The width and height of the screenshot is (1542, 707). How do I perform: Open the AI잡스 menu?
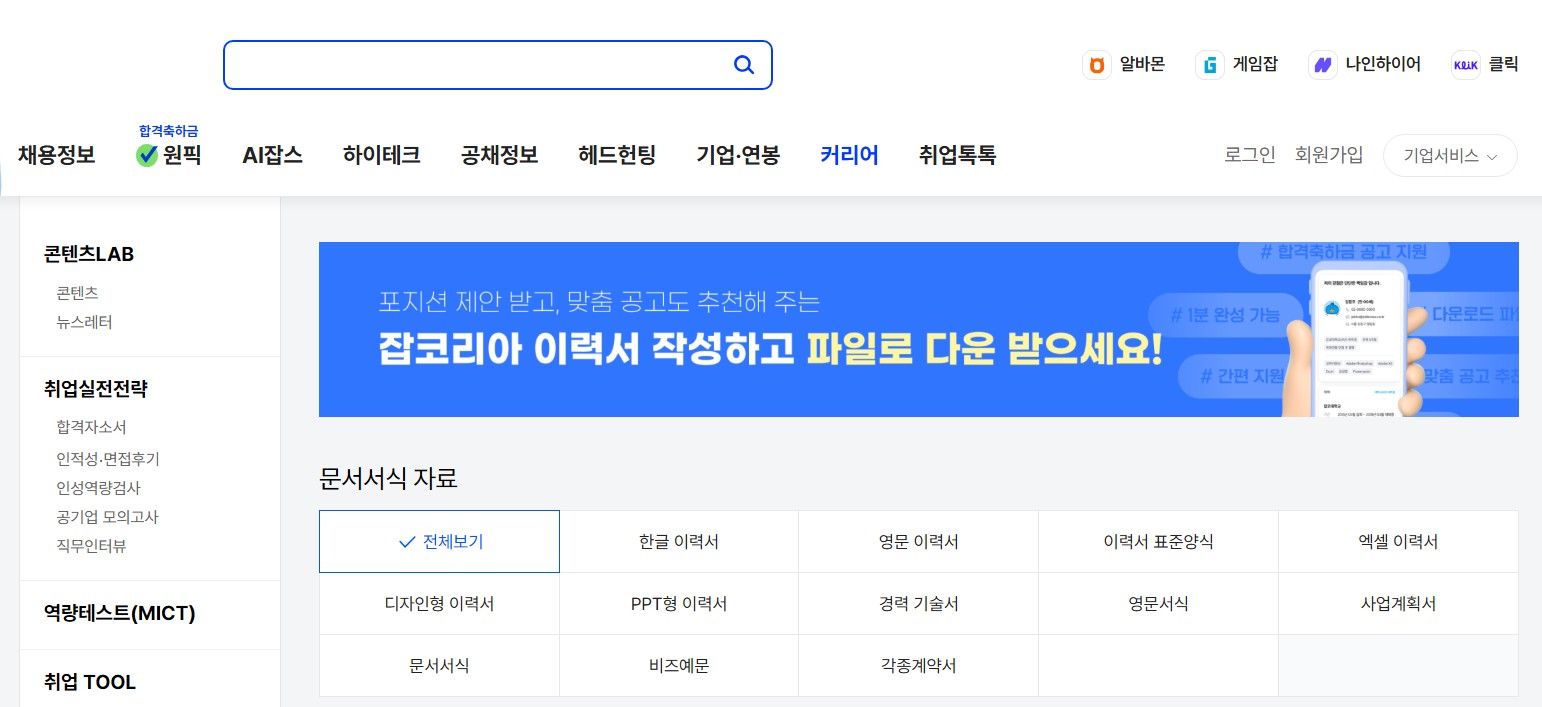tap(272, 155)
